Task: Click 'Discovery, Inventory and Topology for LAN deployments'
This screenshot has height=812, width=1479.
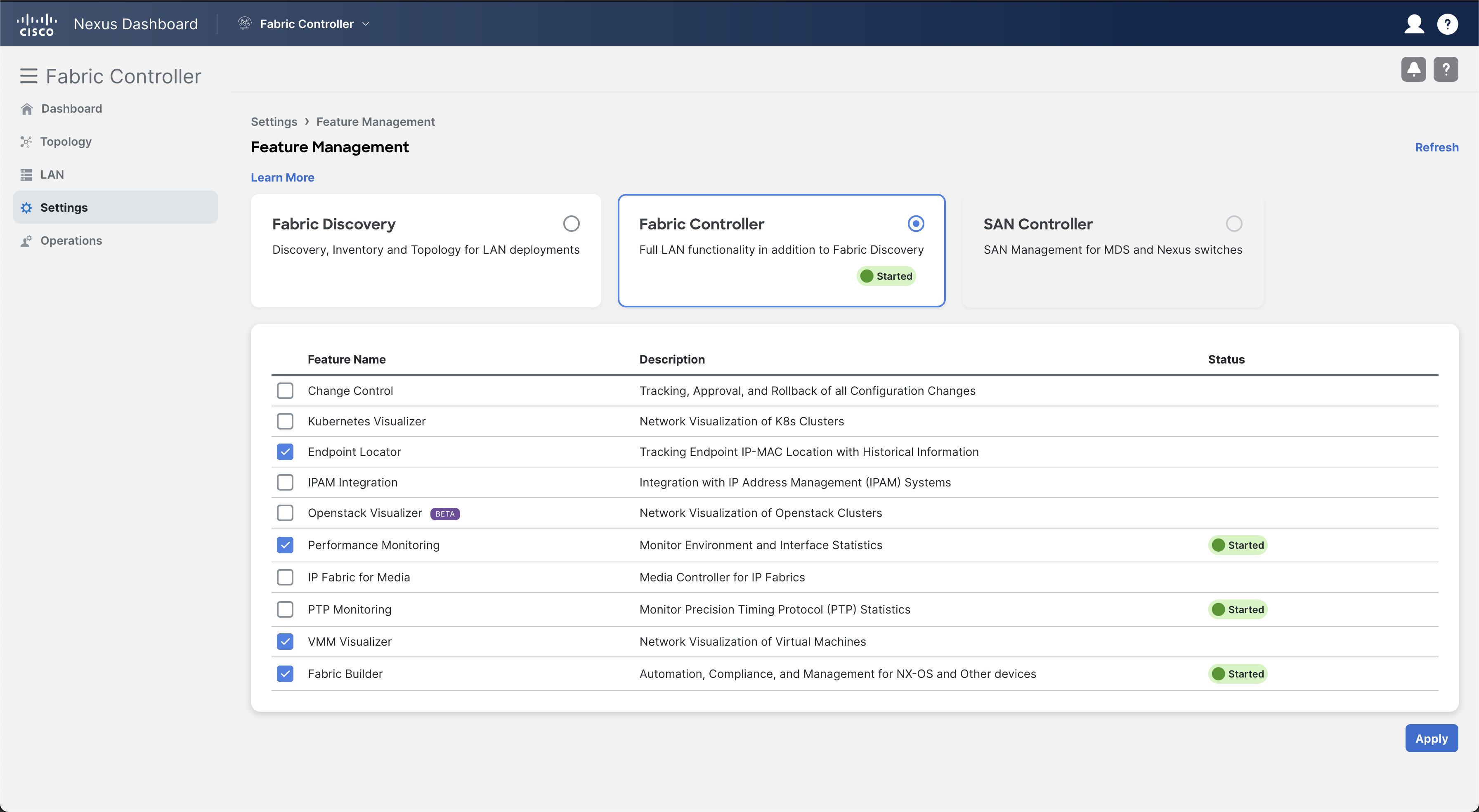Action: pyautogui.click(x=425, y=250)
